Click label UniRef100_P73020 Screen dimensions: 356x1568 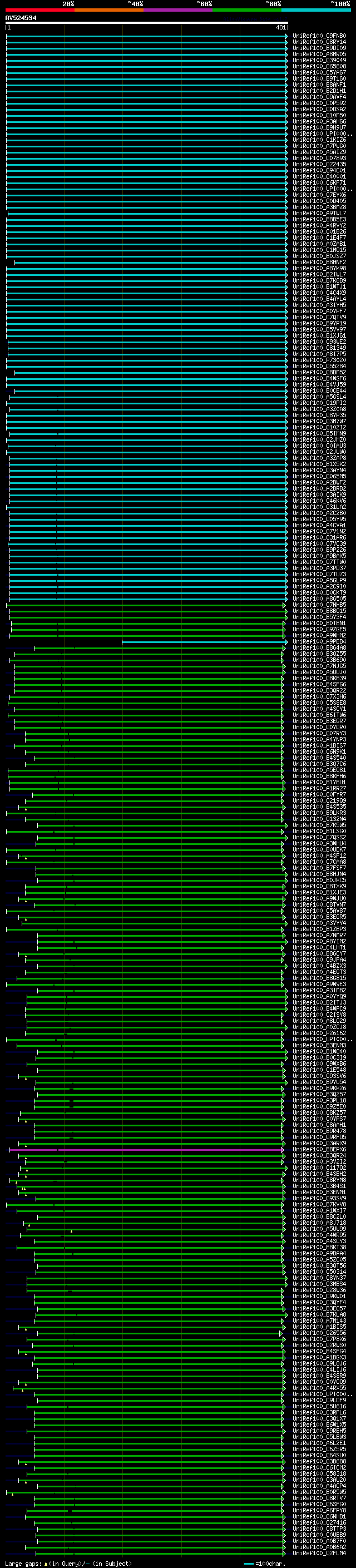pyautogui.click(x=319, y=360)
